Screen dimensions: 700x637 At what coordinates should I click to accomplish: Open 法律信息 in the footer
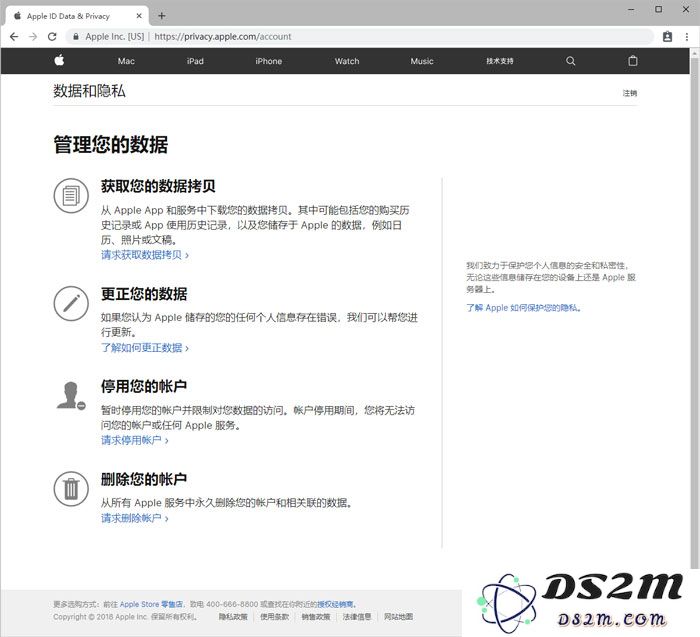click(x=357, y=616)
